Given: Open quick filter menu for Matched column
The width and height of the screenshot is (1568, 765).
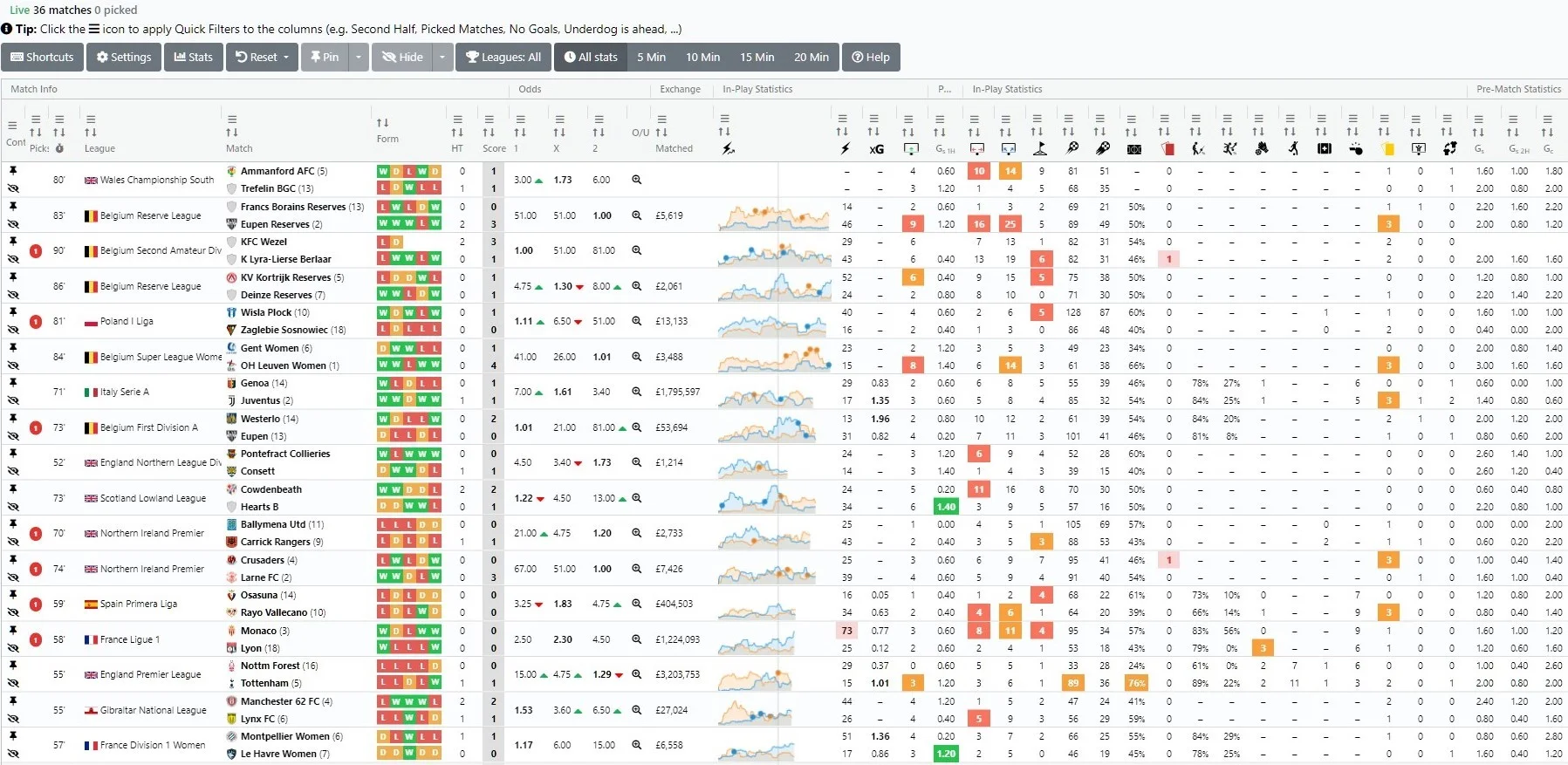Looking at the screenshot, I should [661, 119].
